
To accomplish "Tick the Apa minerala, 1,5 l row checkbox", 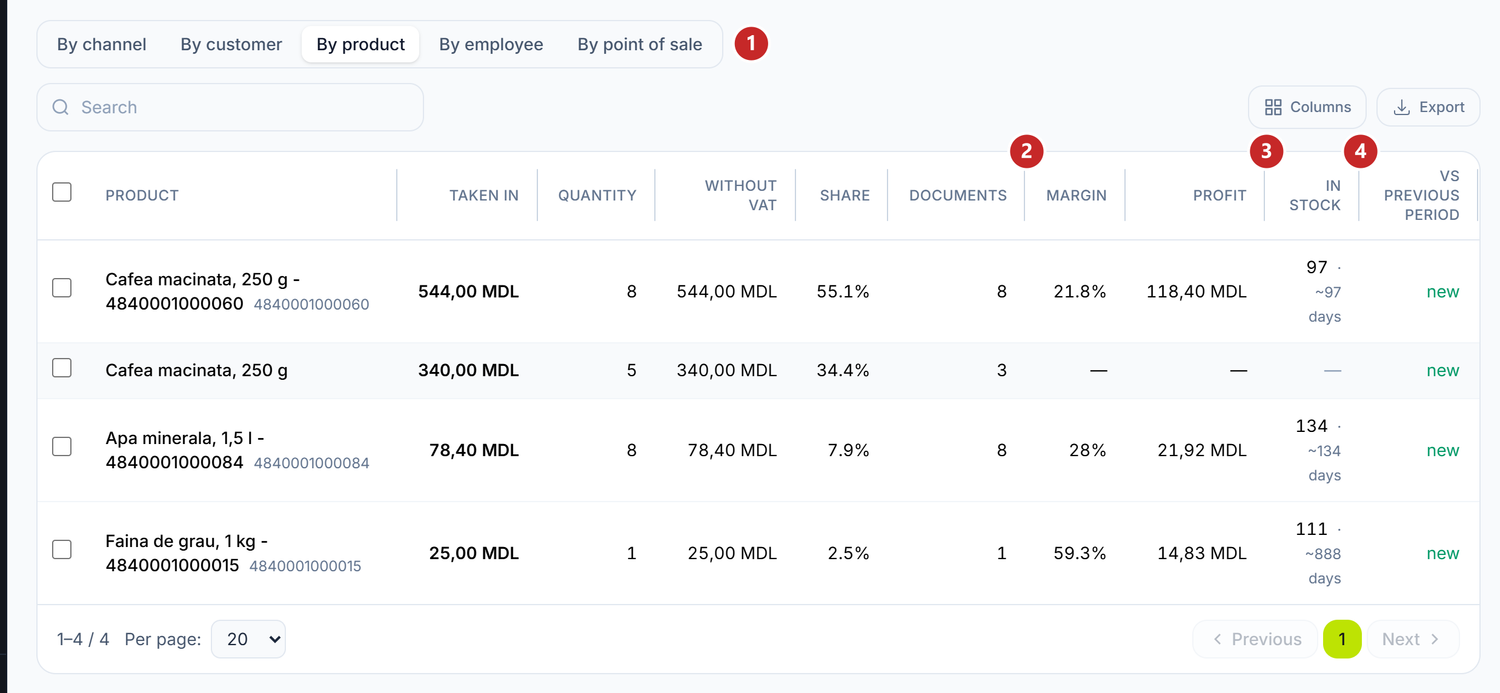I will click(x=62, y=447).
